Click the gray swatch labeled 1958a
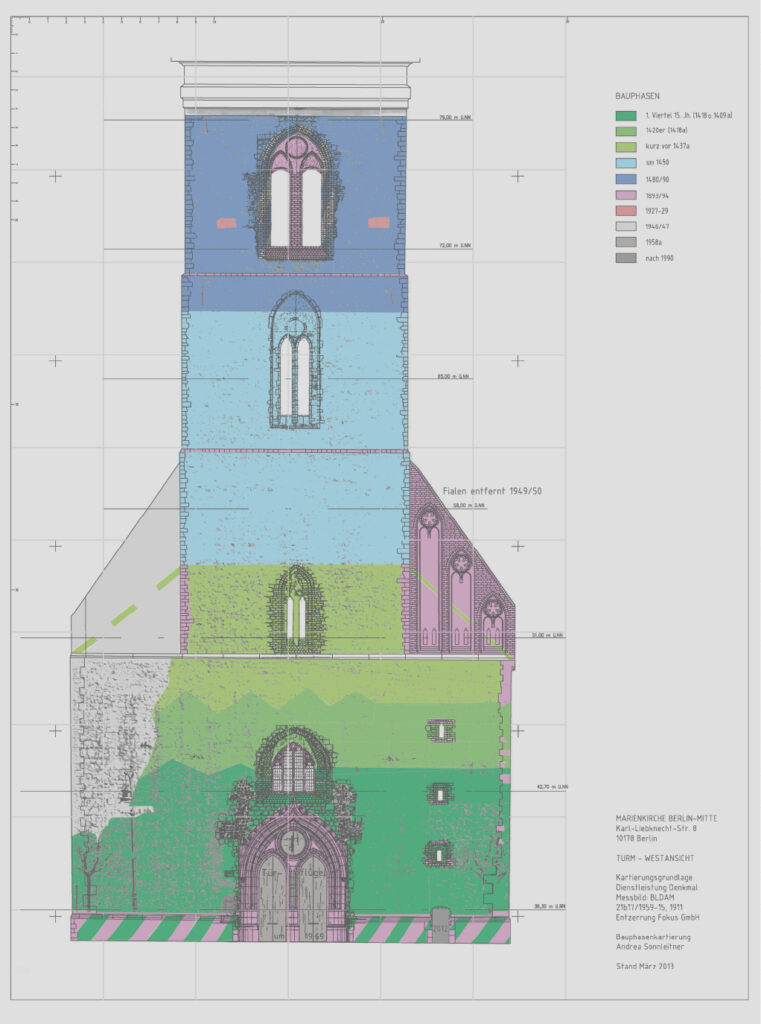The width and height of the screenshot is (761, 1024). coord(625,242)
